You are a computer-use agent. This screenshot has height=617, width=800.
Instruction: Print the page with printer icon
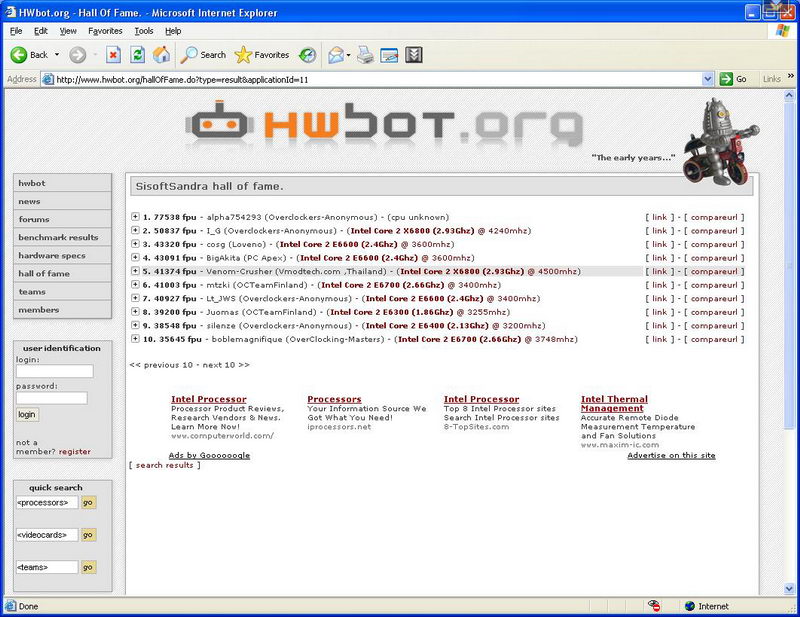tap(365, 55)
